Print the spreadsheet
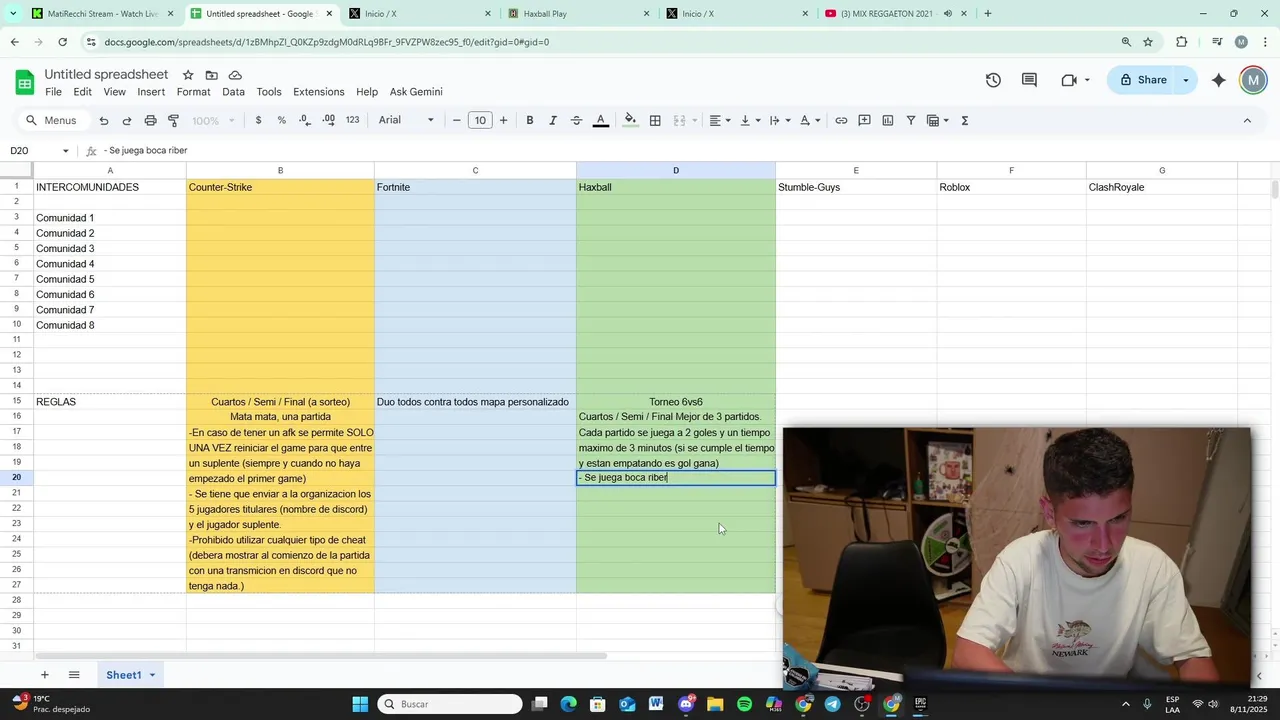The width and height of the screenshot is (1280, 720). pos(150,120)
